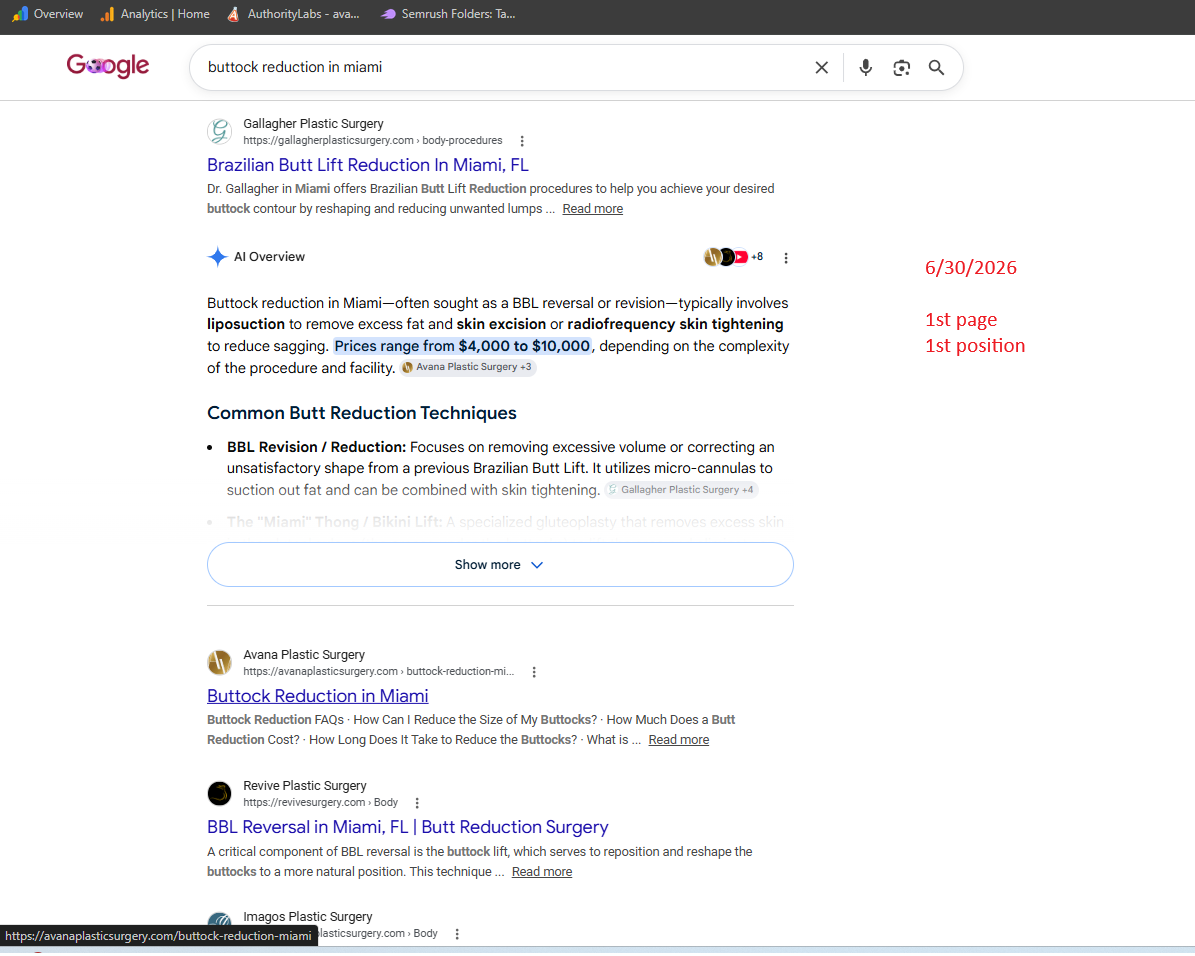Click Imagos Plastic Surgery site name
This screenshot has width=1195, height=956.
click(x=308, y=917)
